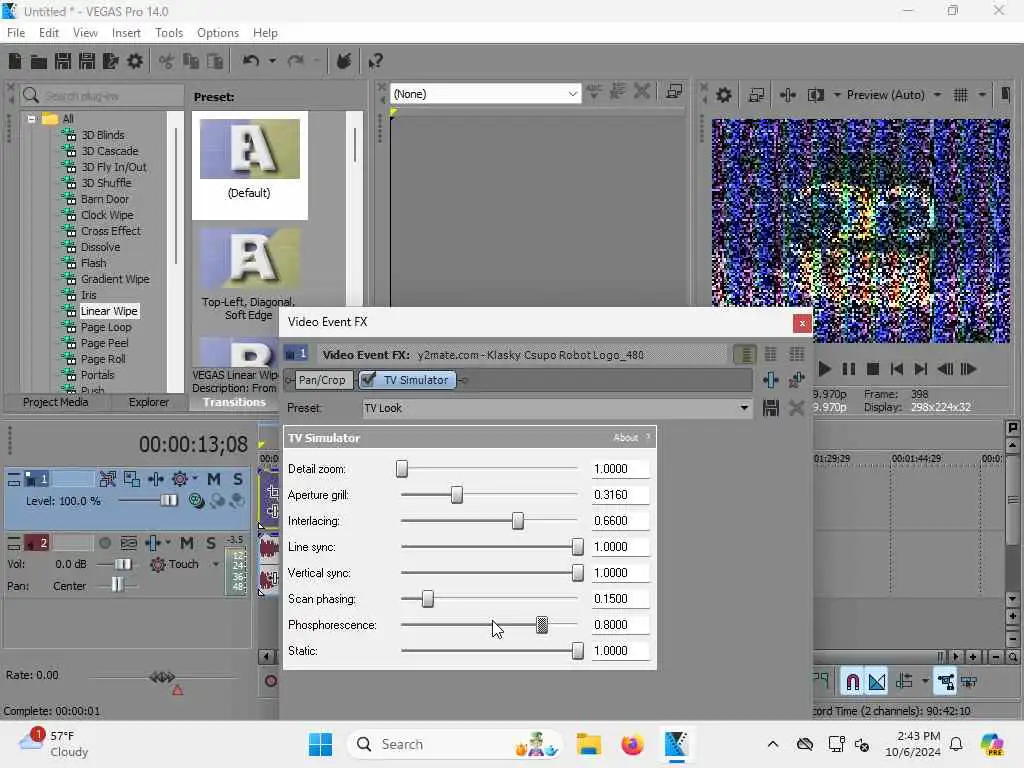Toggle automatic crossfades icon
Viewport: 1024px width, 768px height.
877,682
